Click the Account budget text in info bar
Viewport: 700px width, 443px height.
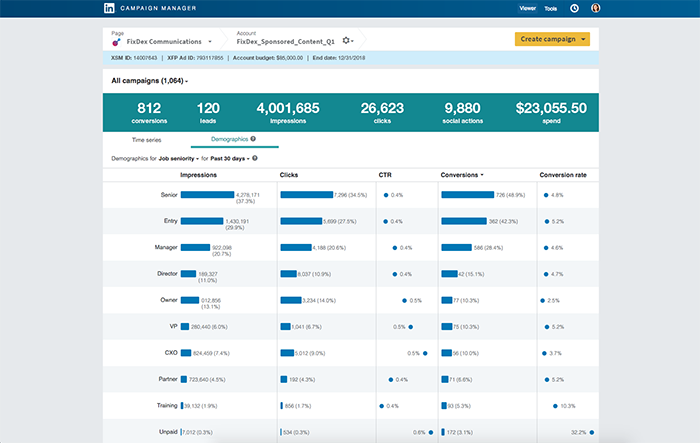tap(268, 58)
